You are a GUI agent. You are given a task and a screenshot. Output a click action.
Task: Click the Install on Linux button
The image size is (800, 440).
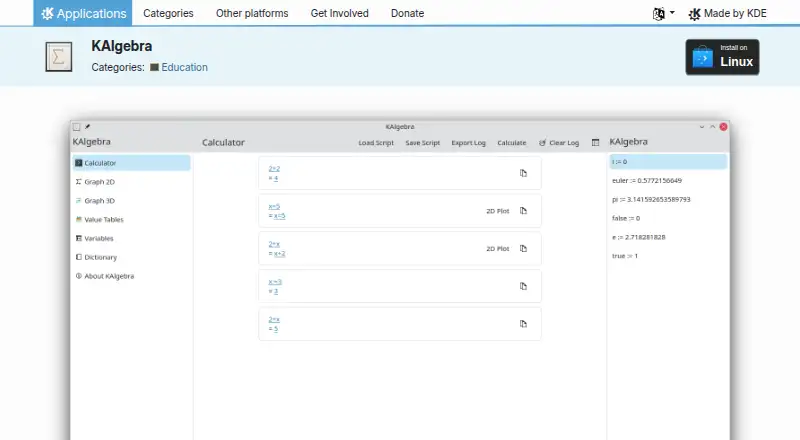[x=722, y=57]
